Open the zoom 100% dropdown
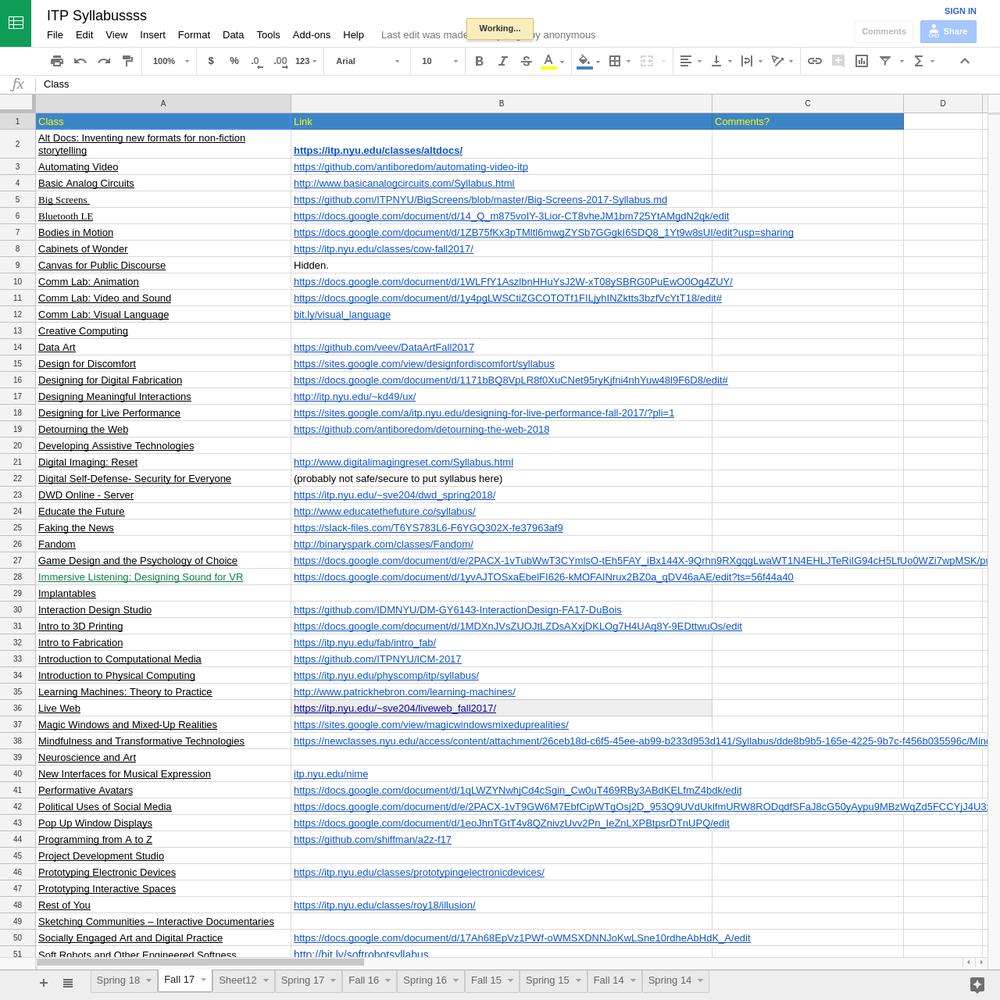1000x1000 pixels. point(171,61)
